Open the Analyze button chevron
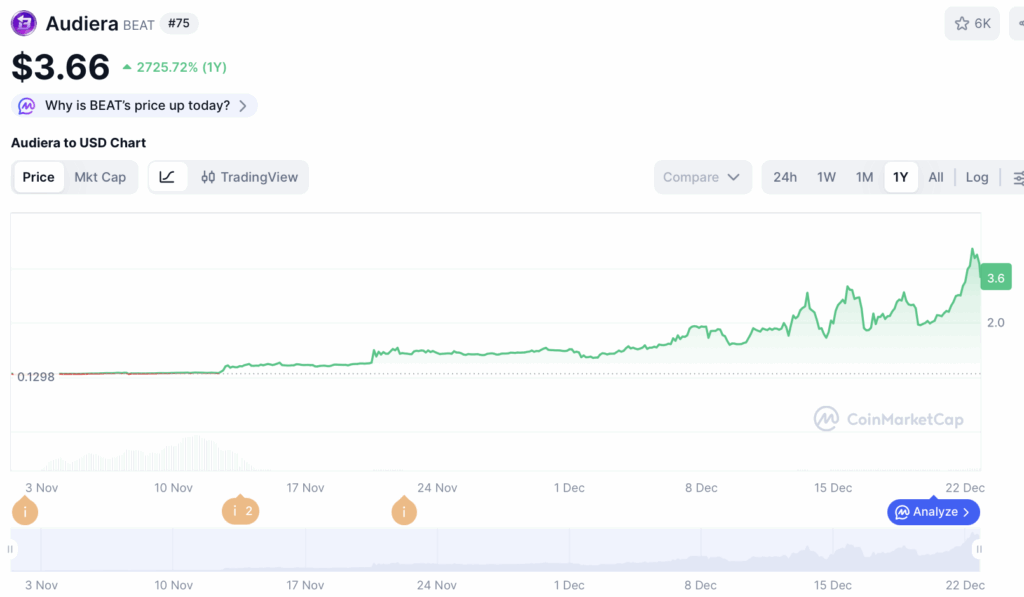The height and width of the screenshot is (597, 1024). (967, 512)
